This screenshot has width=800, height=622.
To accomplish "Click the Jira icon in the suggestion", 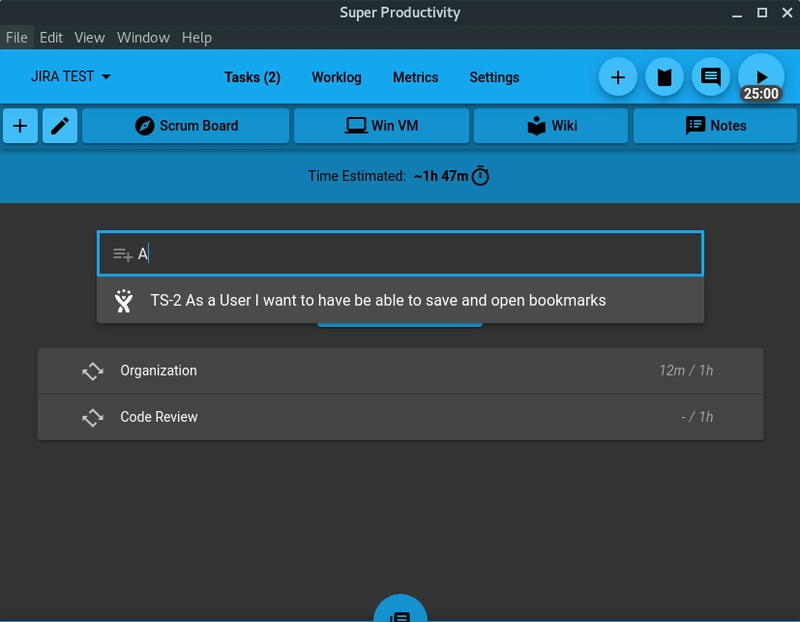I will pos(124,300).
